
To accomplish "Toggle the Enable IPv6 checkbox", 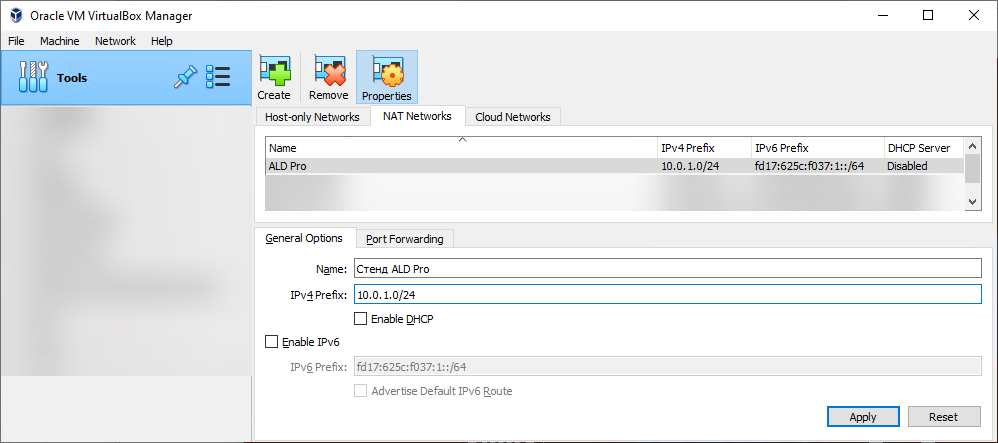I will pyautogui.click(x=272, y=342).
